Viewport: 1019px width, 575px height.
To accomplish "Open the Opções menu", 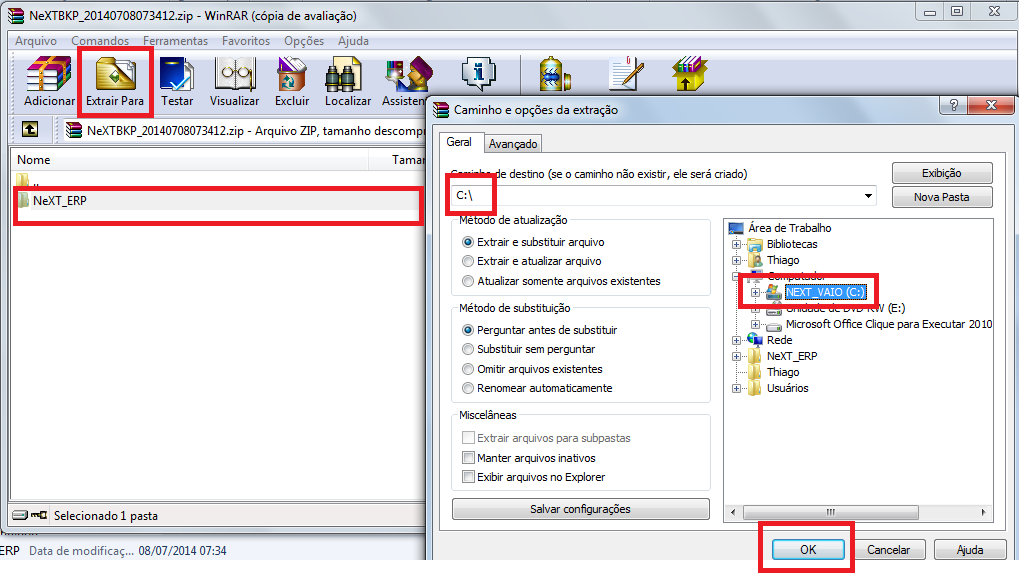I will (x=303, y=40).
